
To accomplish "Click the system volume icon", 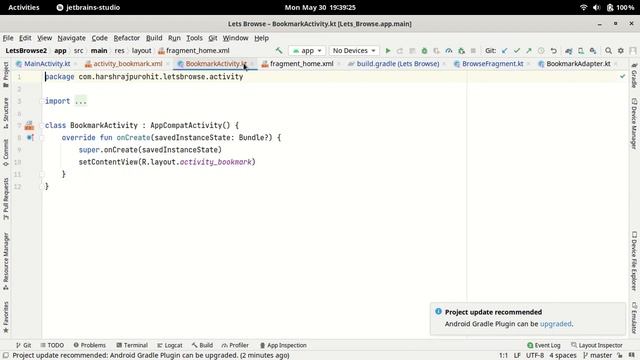I will (596, 7).
